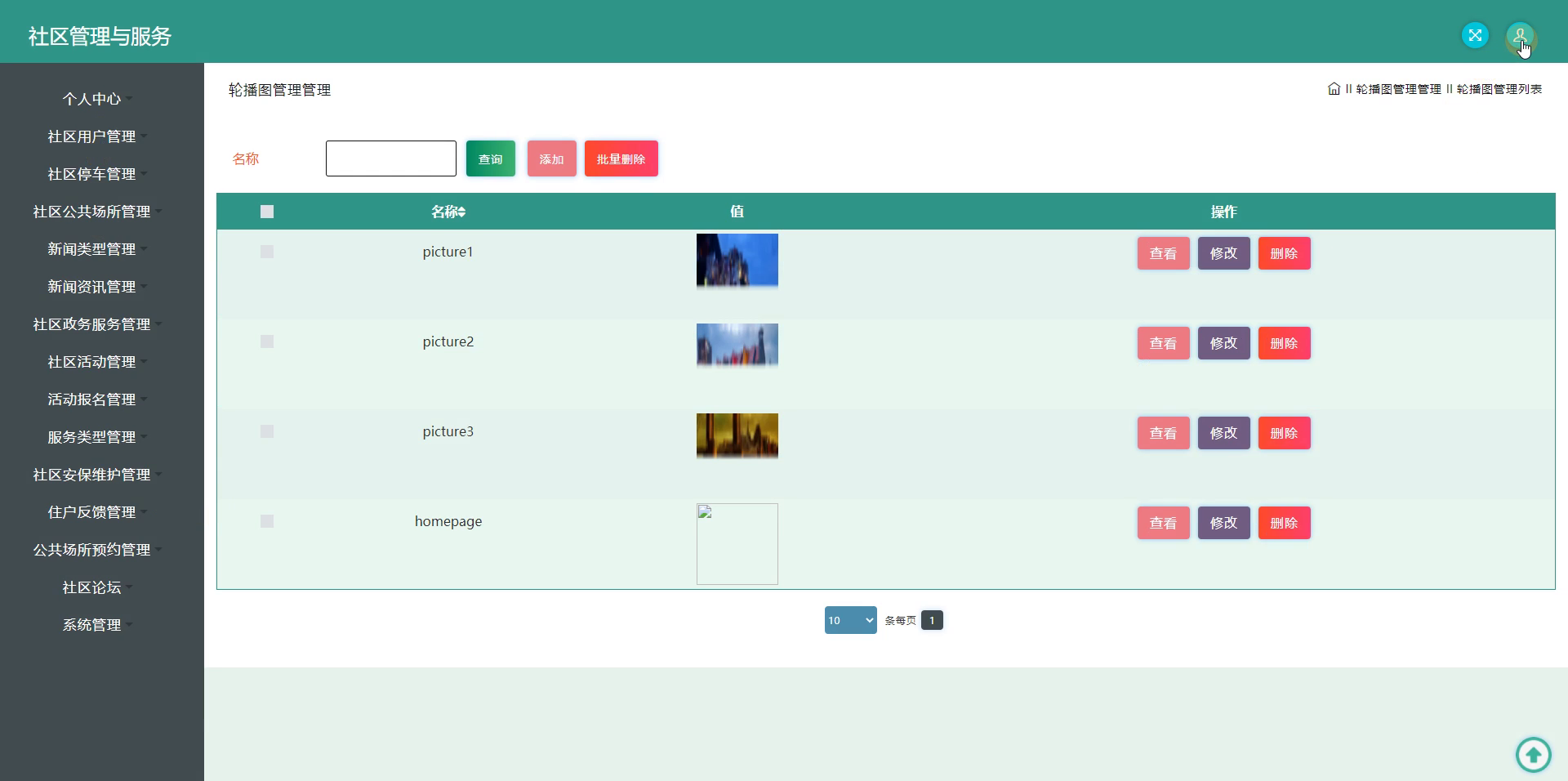Delete picture1 with 删除 button

(x=1285, y=253)
